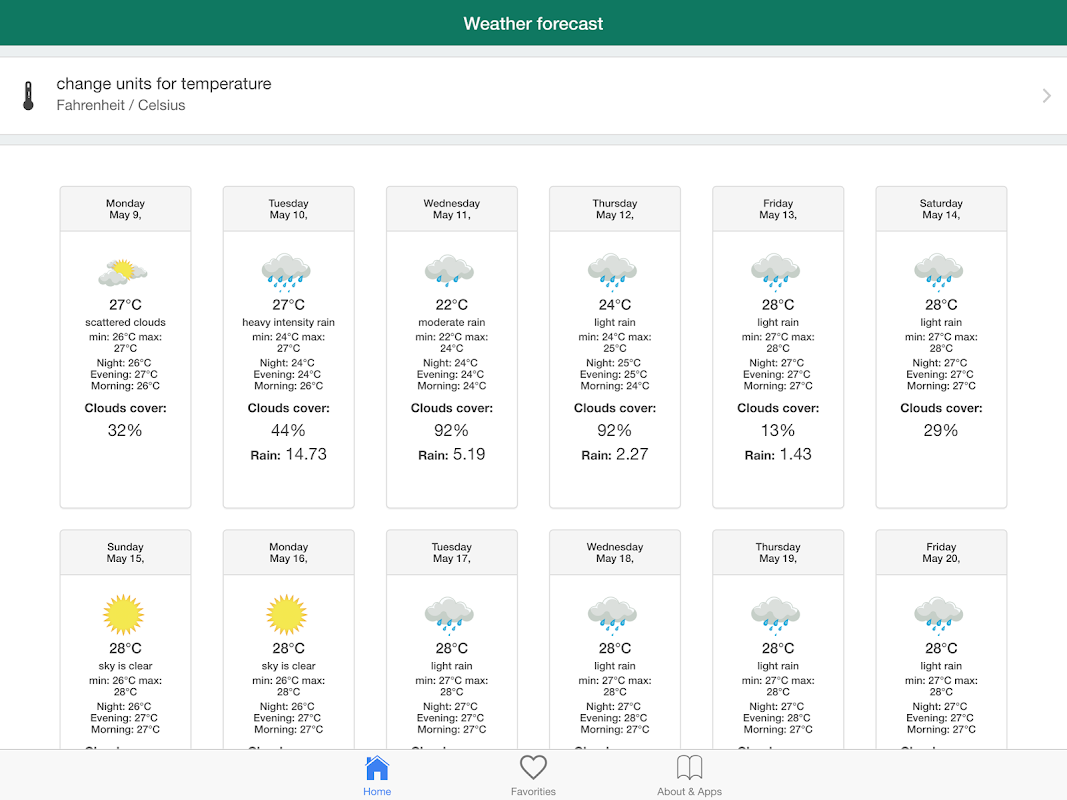
Task: Open the change units for temperature row
Action: pos(534,95)
